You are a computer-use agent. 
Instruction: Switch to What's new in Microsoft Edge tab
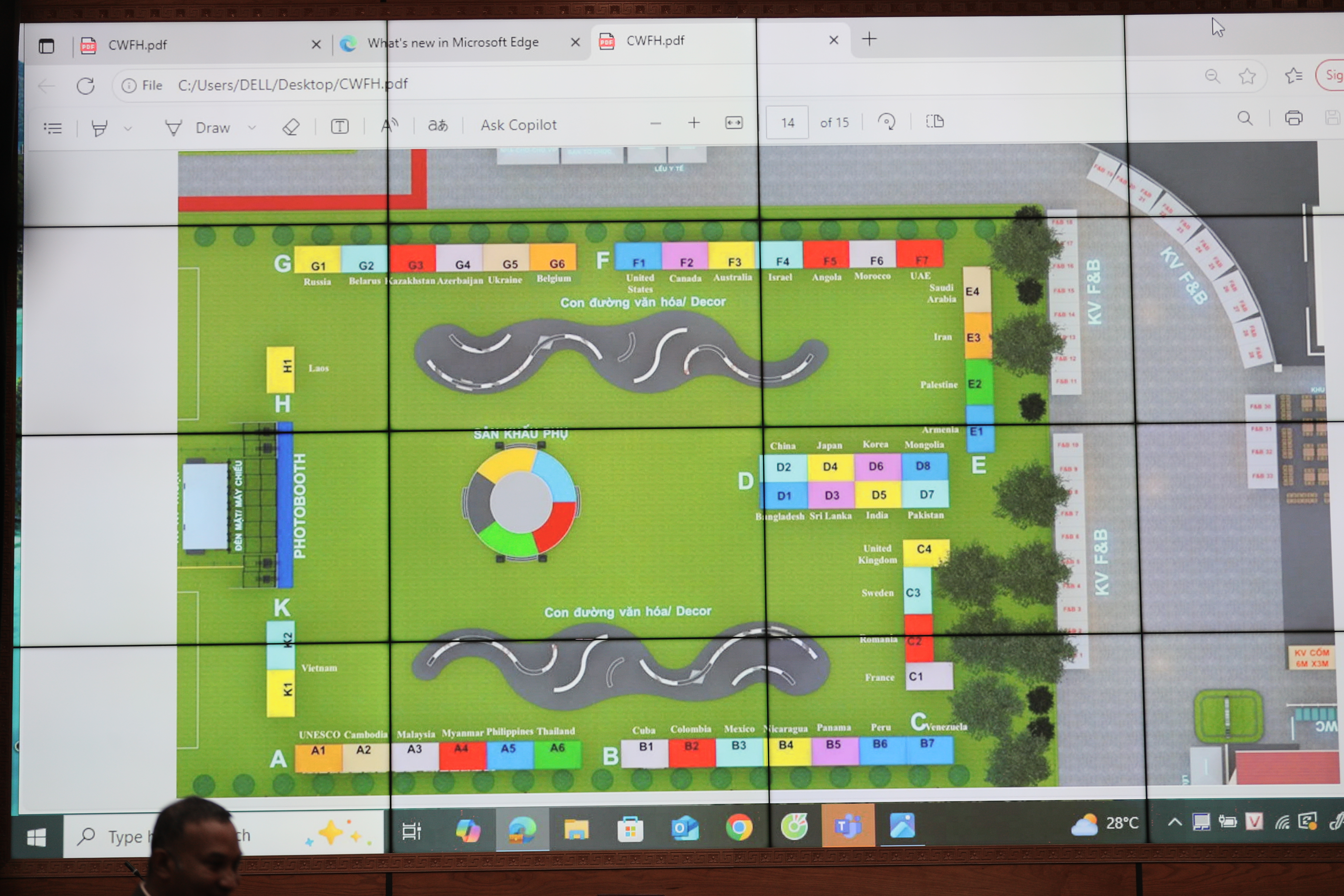coord(453,43)
